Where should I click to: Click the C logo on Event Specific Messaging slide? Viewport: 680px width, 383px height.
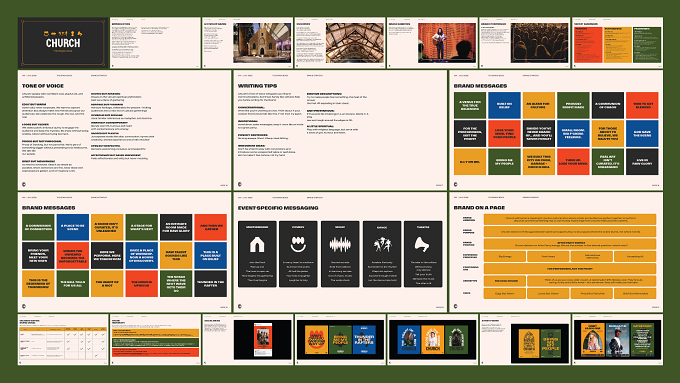(239, 306)
